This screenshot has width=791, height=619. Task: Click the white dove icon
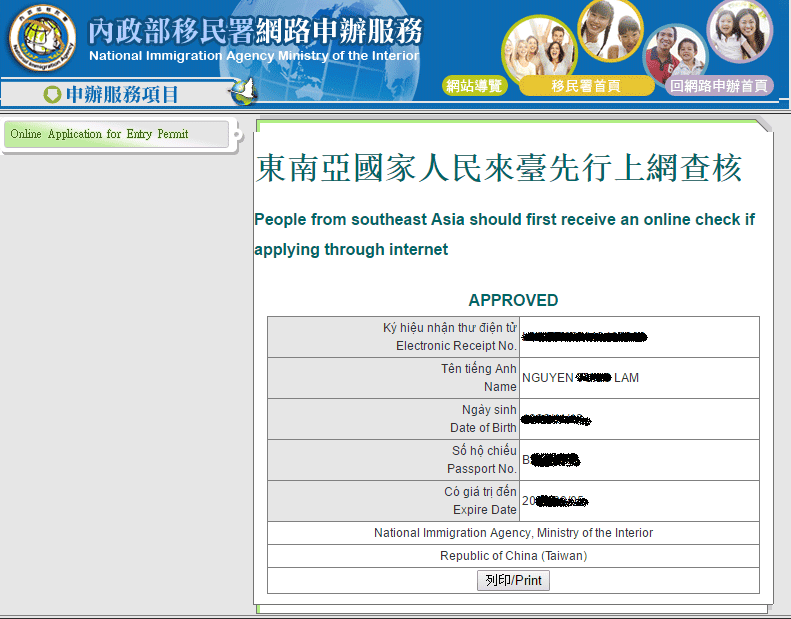242,92
